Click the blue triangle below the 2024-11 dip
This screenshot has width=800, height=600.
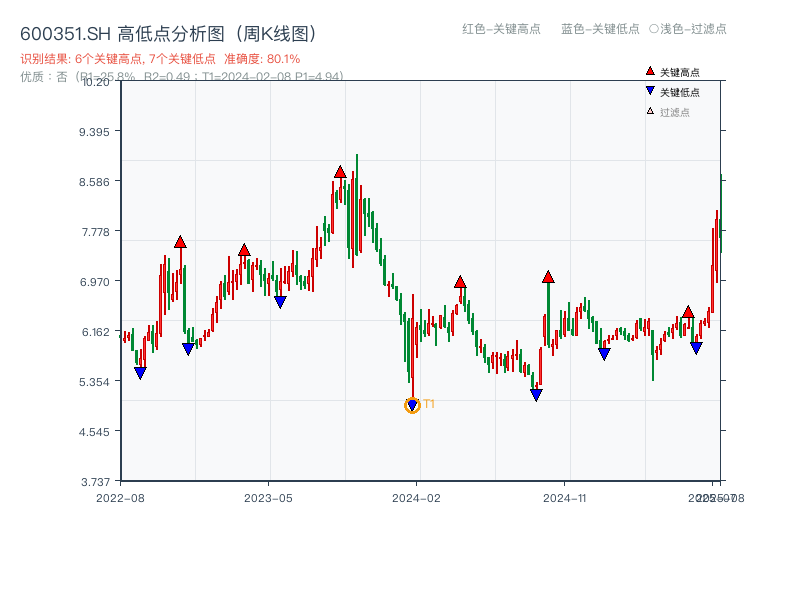point(536,394)
